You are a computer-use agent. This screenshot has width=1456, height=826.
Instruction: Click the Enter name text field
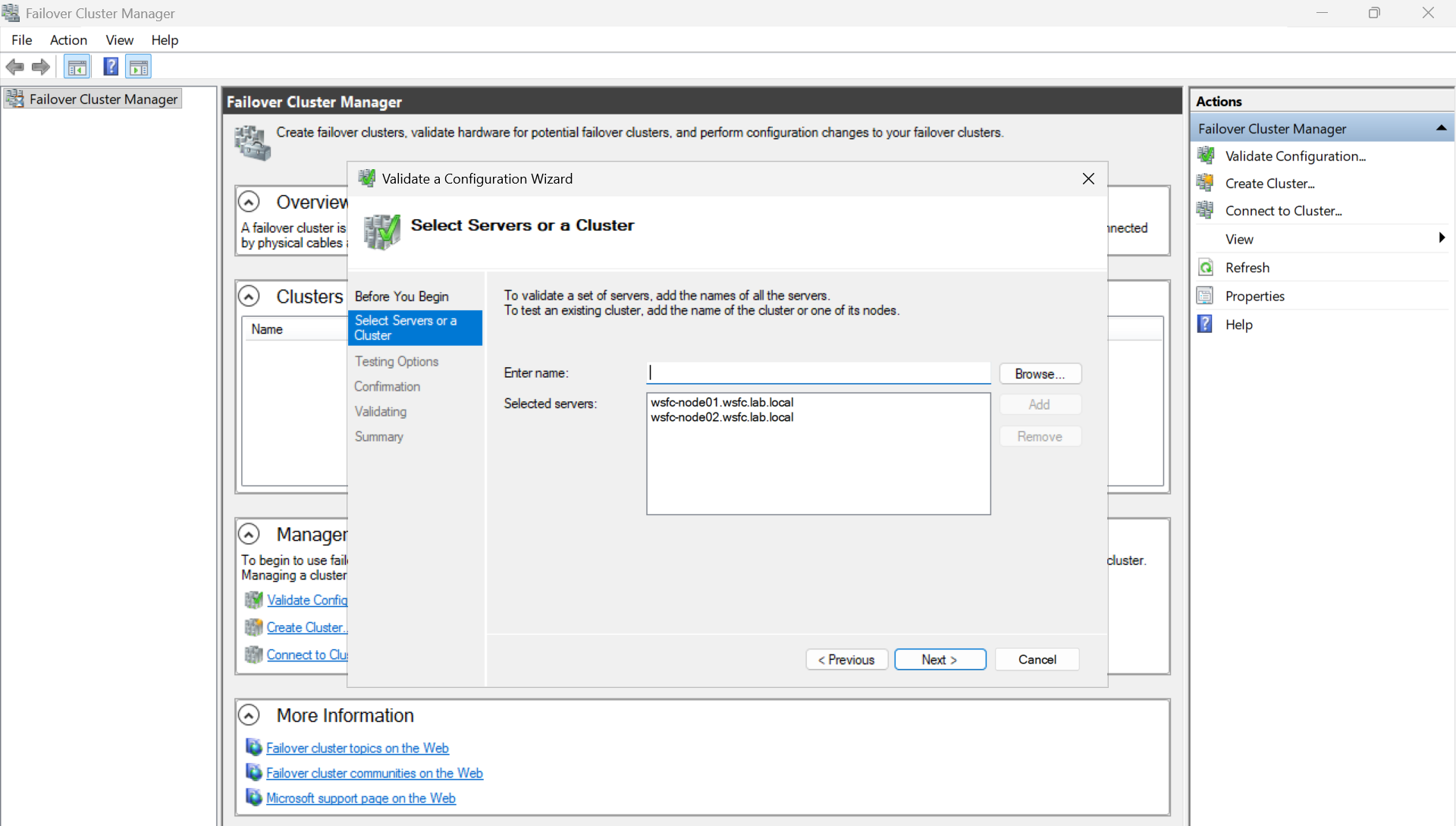tap(818, 373)
